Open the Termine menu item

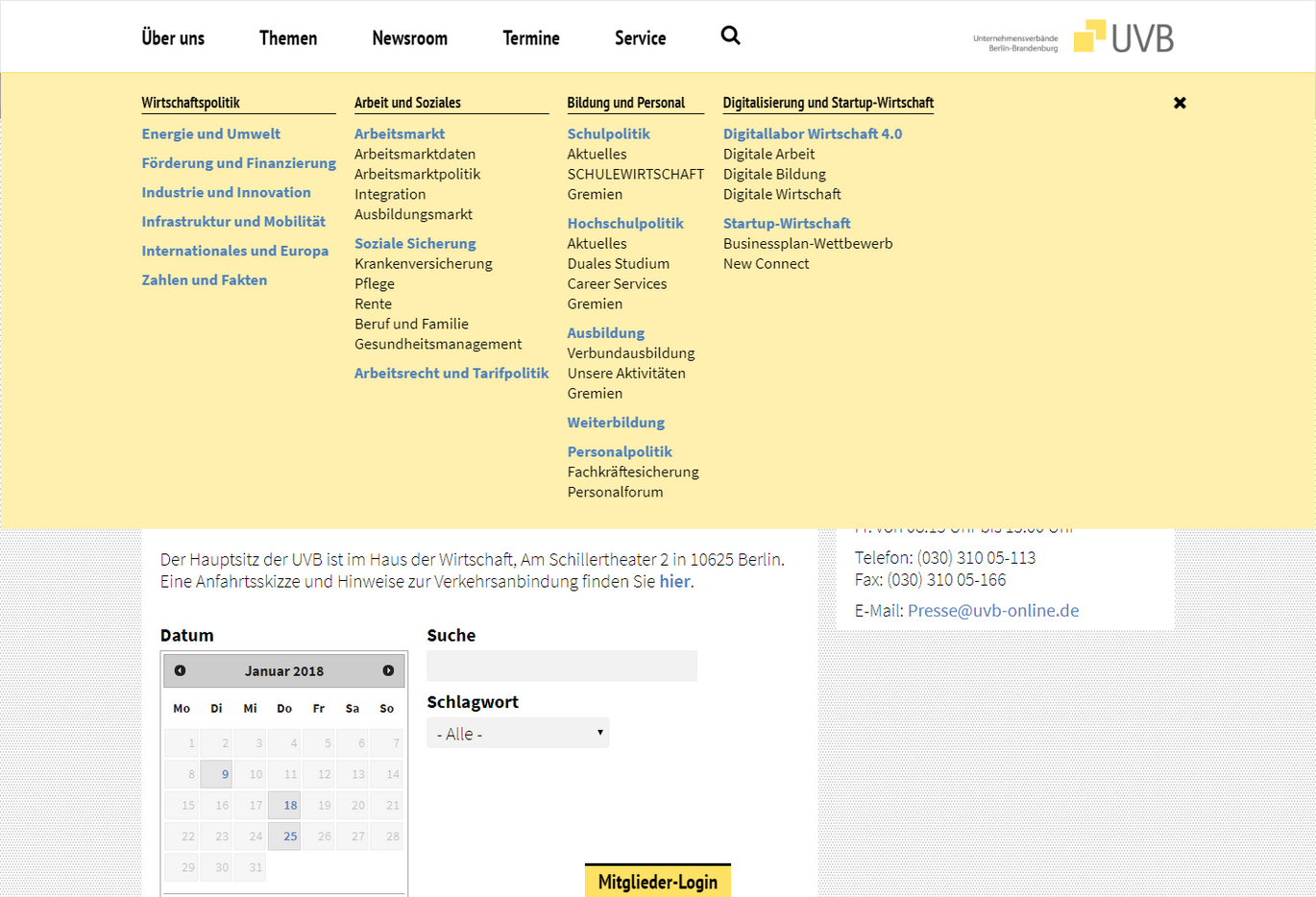click(x=530, y=38)
